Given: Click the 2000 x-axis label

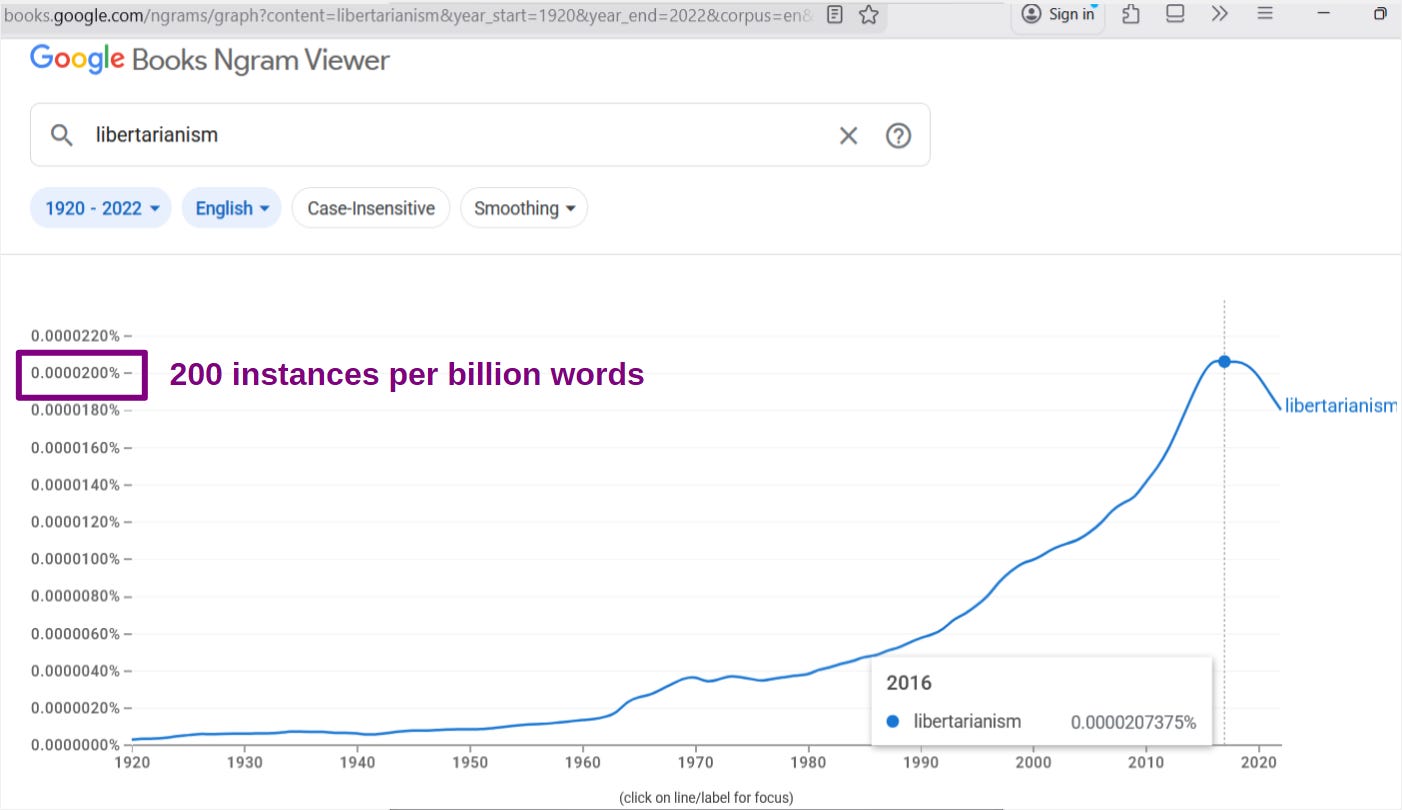Looking at the screenshot, I should pos(1033,762).
